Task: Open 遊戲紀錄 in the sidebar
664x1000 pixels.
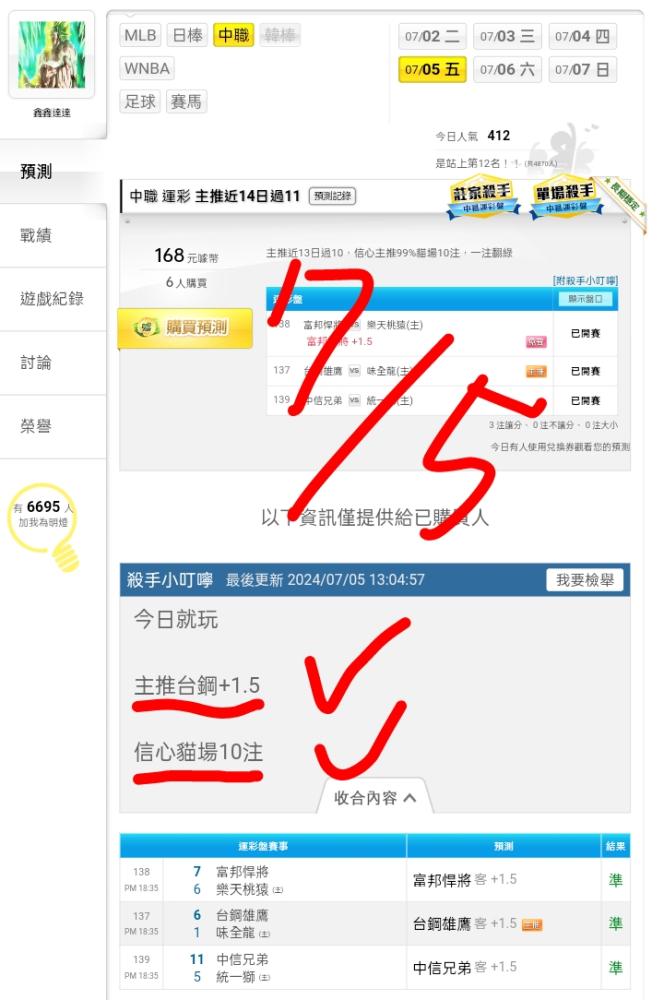Action: coord(51,298)
